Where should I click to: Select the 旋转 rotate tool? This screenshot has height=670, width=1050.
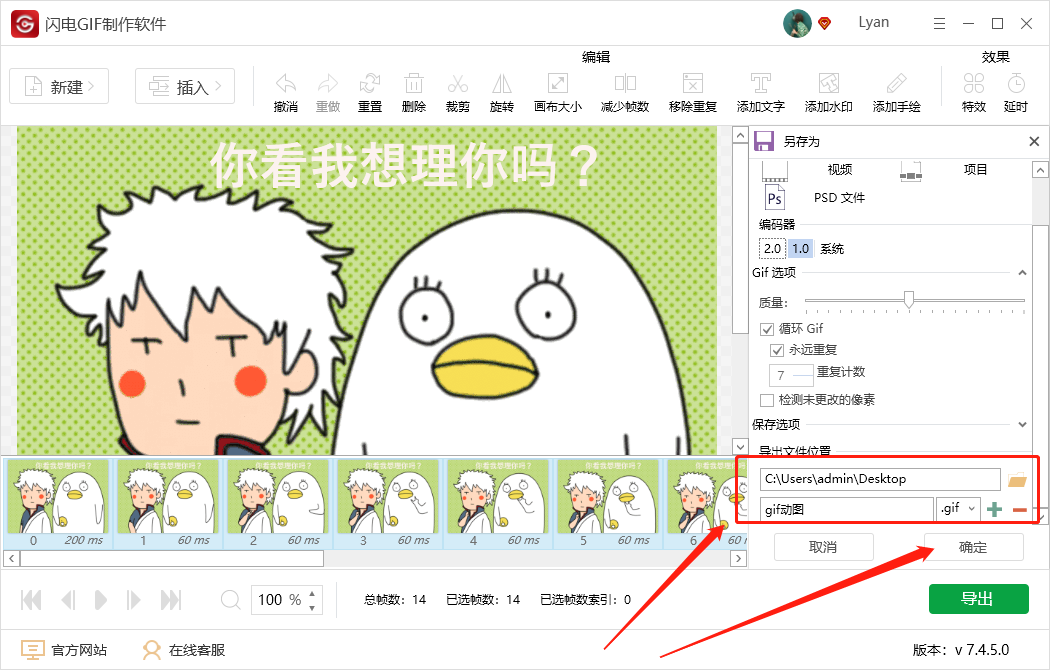coord(502,84)
